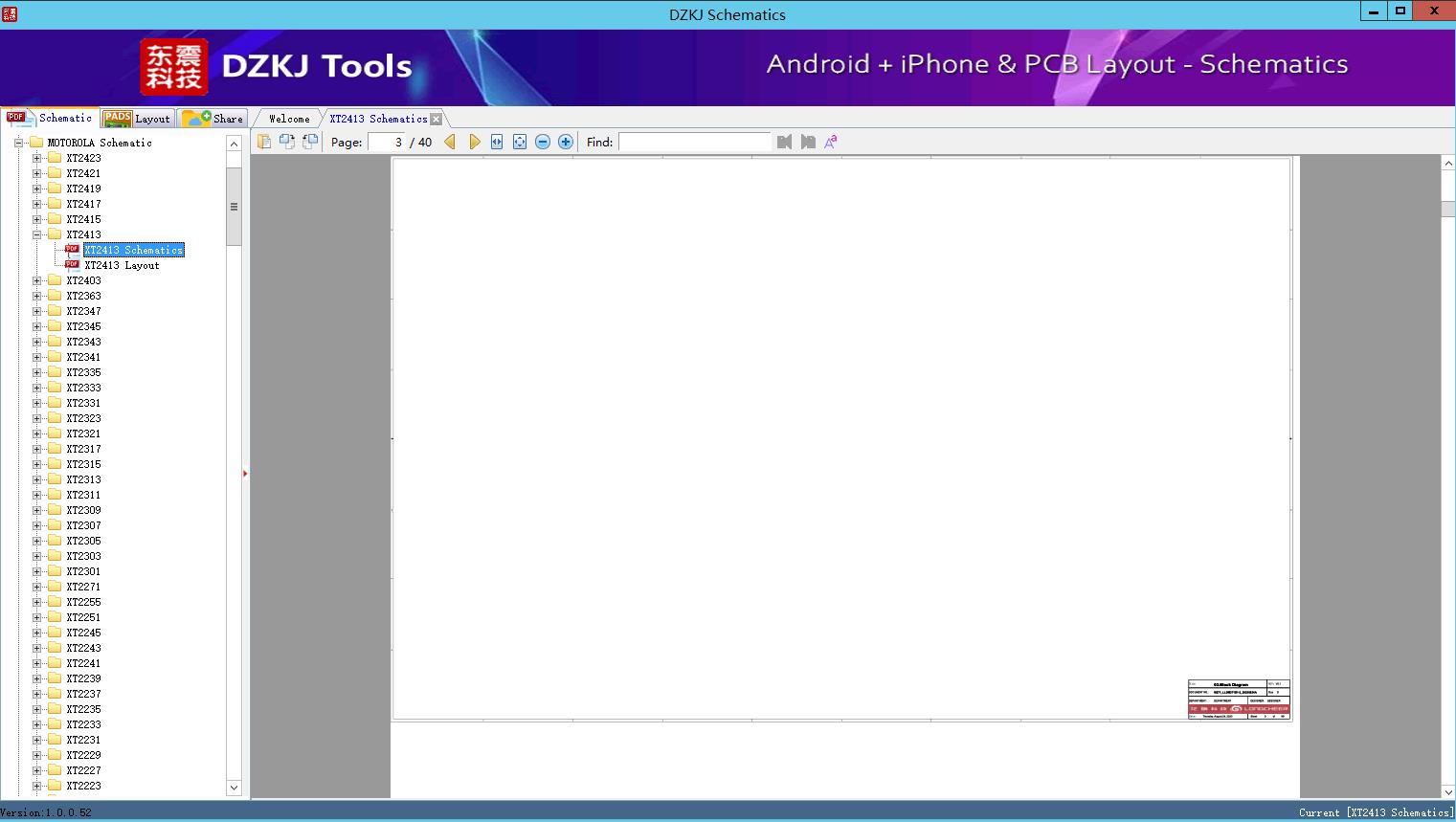Select XT2413 Schematics in the tree

[133, 250]
